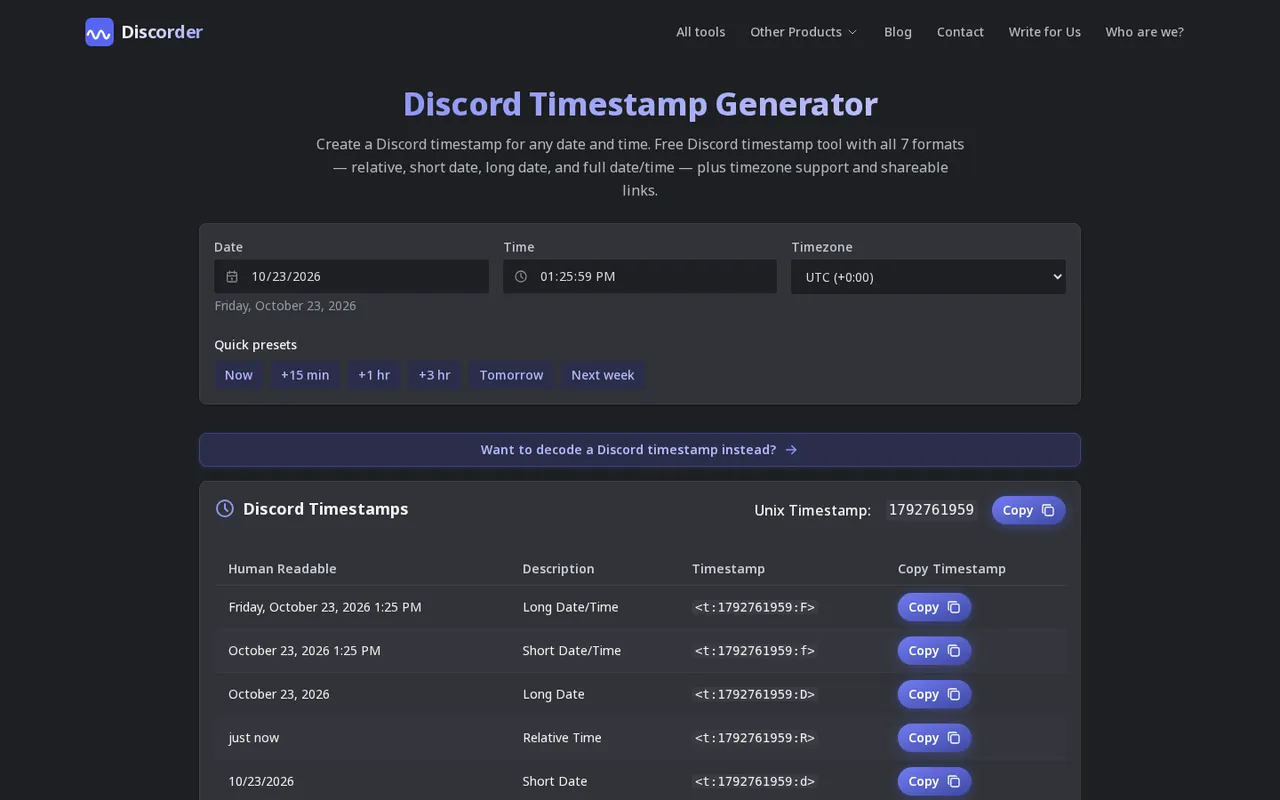
Task: Select the Tomorrow preset
Action: 511,375
